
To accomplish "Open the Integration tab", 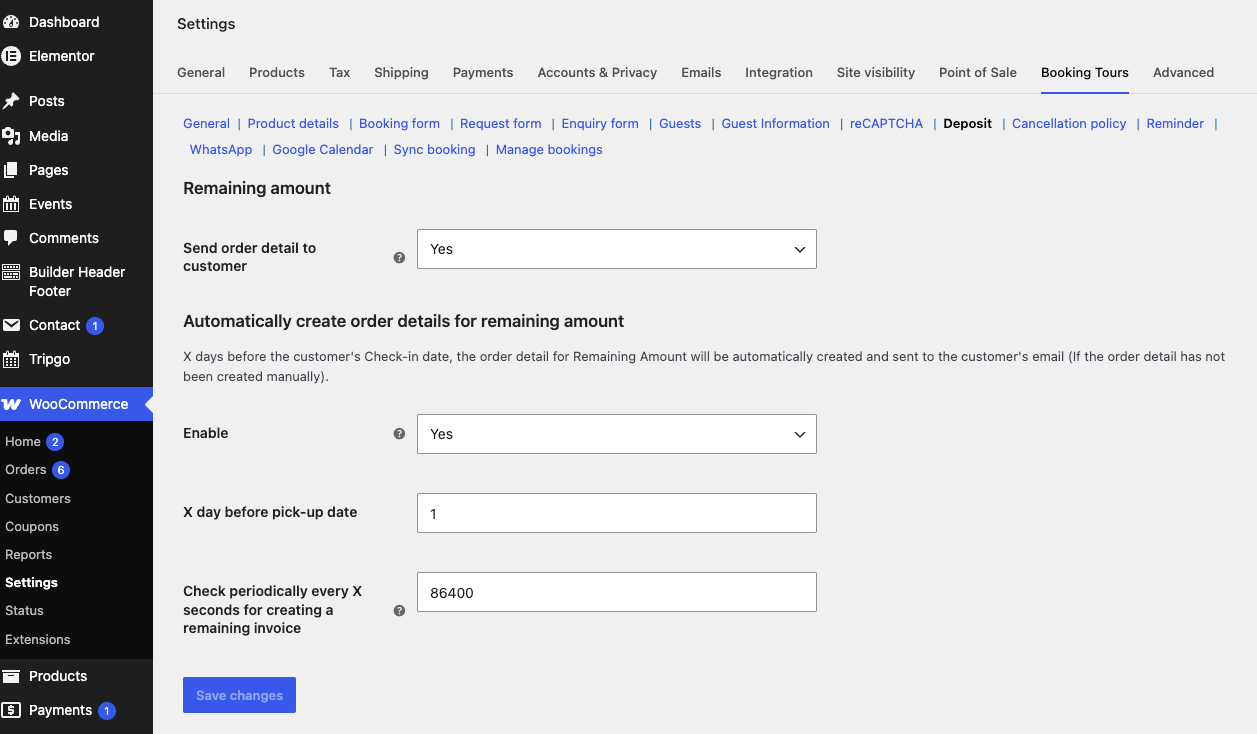I will click(779, 72).
